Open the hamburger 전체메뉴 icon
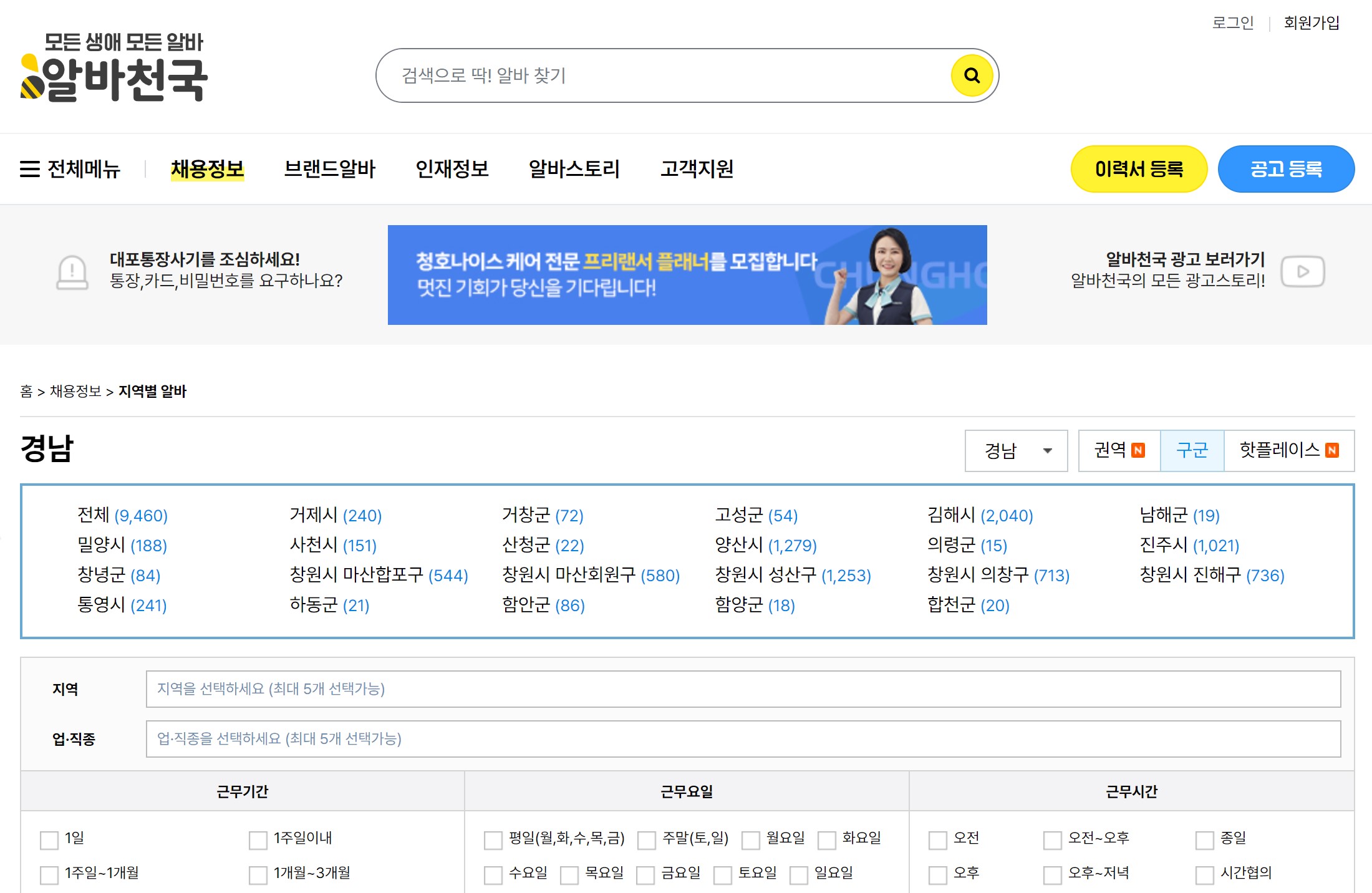This screenshot has height=893, width=1372. (x=30, y=169)
